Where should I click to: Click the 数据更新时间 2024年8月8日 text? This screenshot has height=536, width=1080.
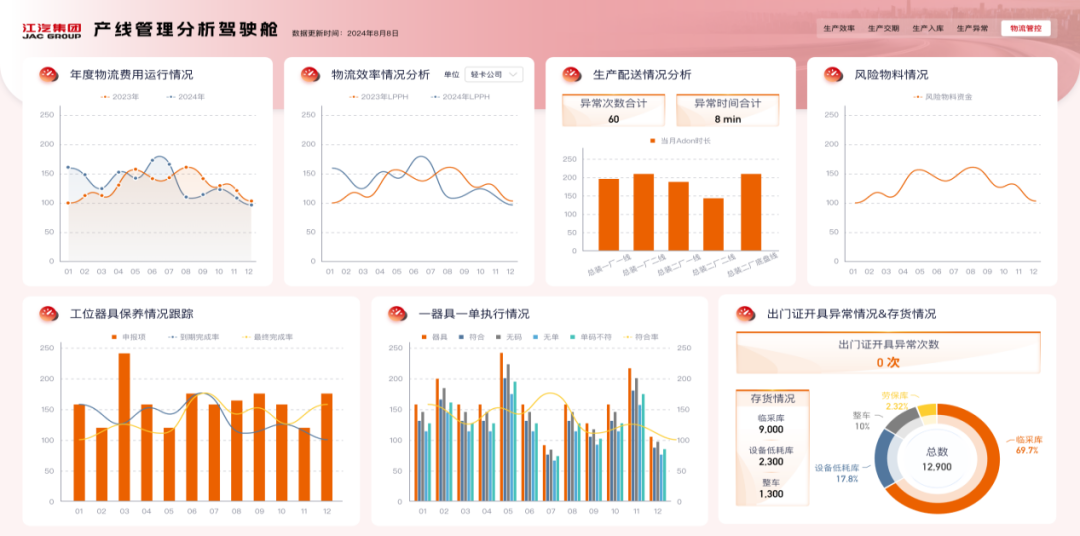coord(345,32)
